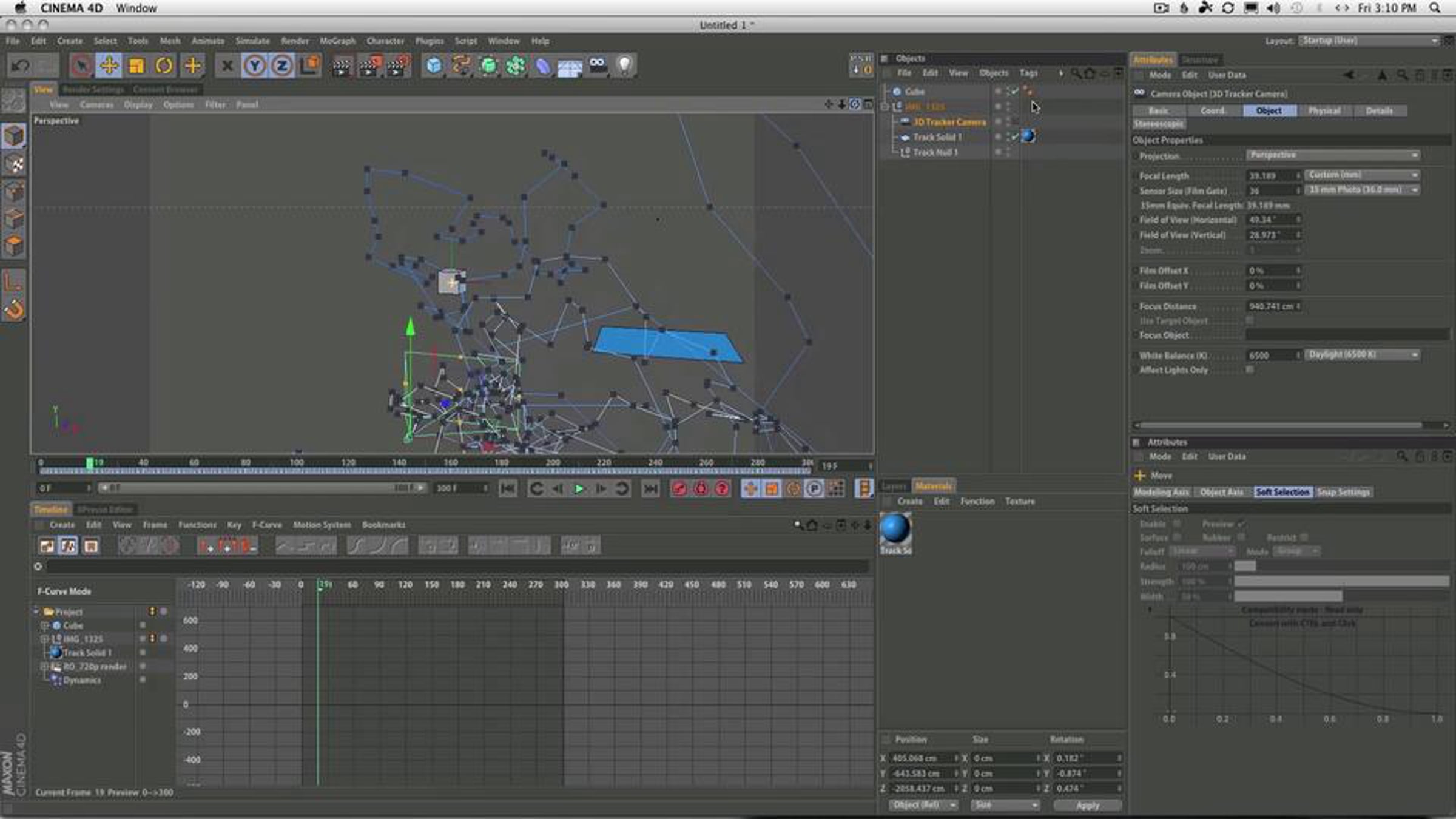Image resolution: width=1456 pixels, height=819 pixels.
Task: Click the Soft Selection Width slider bar
Action: (x=1342, y=596)
